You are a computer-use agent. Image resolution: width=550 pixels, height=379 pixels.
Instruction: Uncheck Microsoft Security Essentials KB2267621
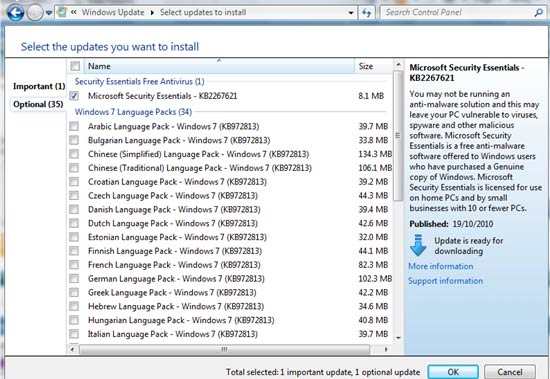[x=74, y=96]
